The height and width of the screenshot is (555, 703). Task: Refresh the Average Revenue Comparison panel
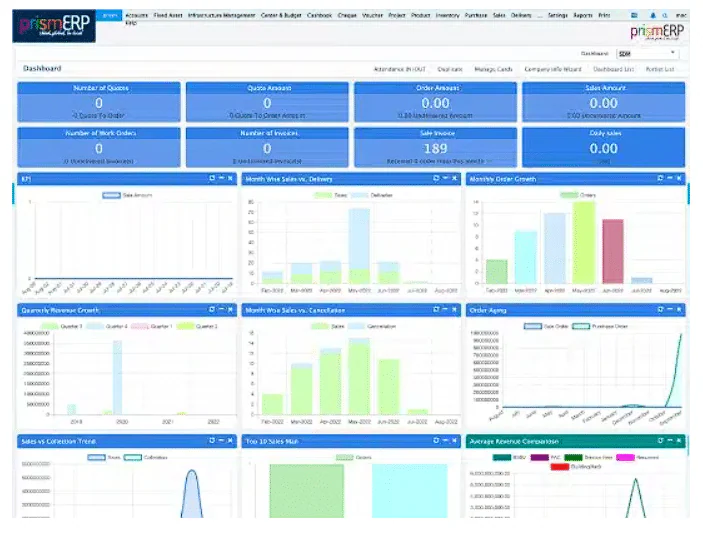660,441
